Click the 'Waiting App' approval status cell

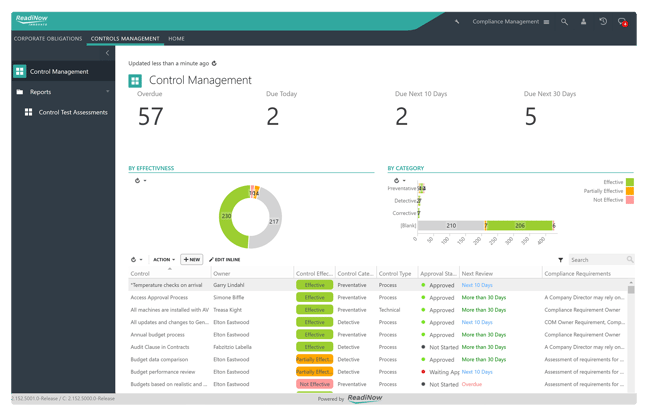[x=440, y=372]
